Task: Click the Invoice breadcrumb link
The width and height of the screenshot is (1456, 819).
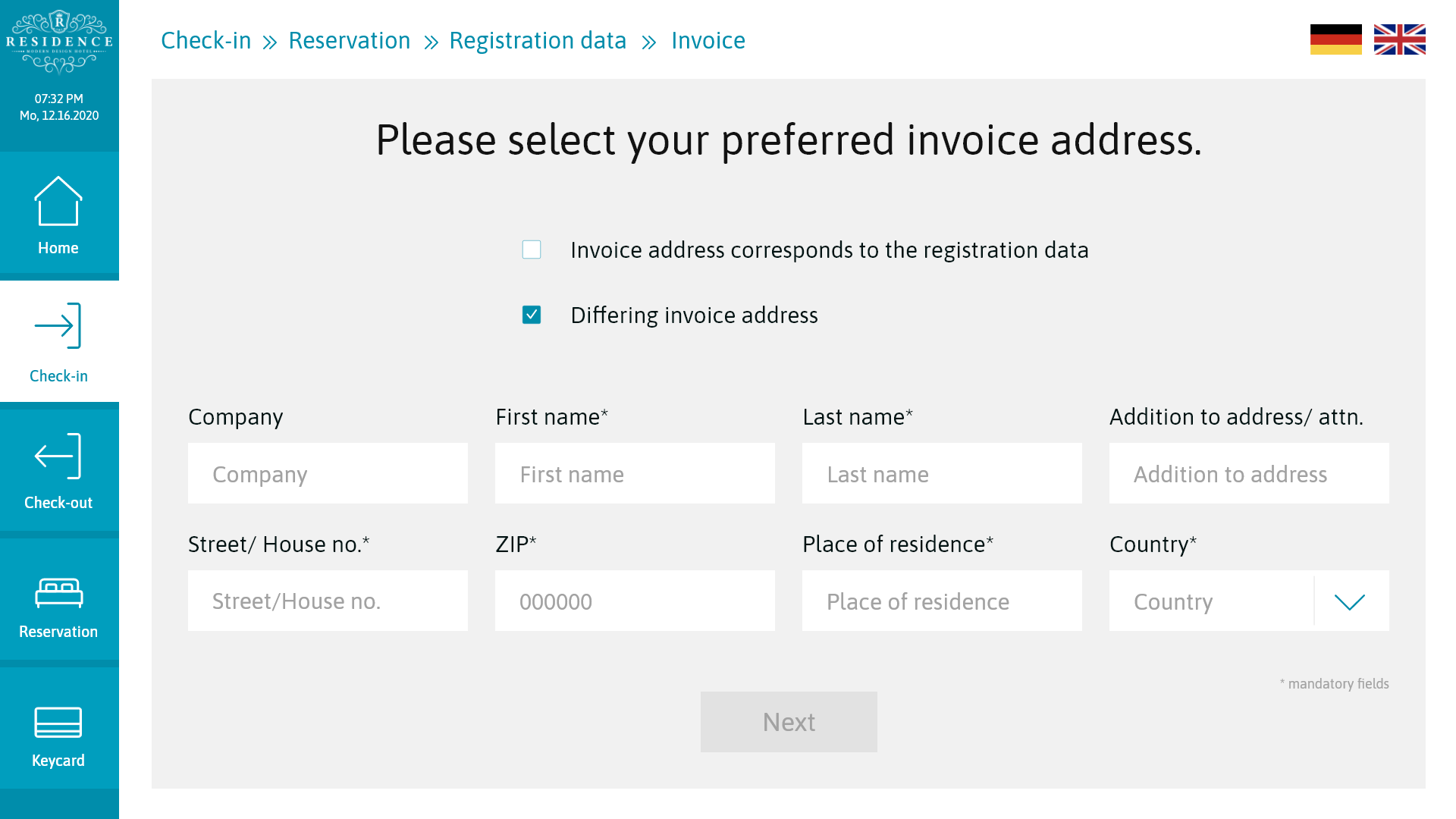Action: [x=708, y=40]
